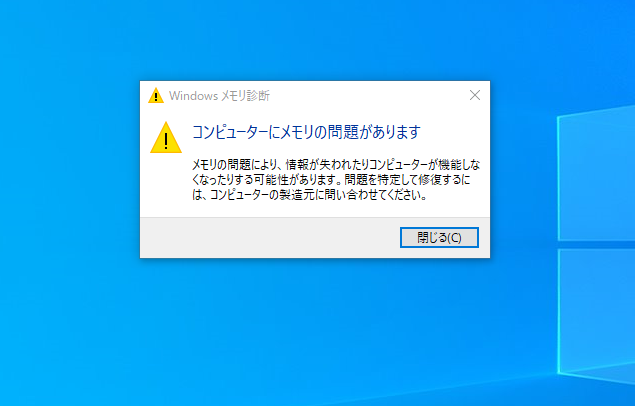Close the dialog with the X icon
Viewport: 635px width, 406px height.
click(475, 95)
